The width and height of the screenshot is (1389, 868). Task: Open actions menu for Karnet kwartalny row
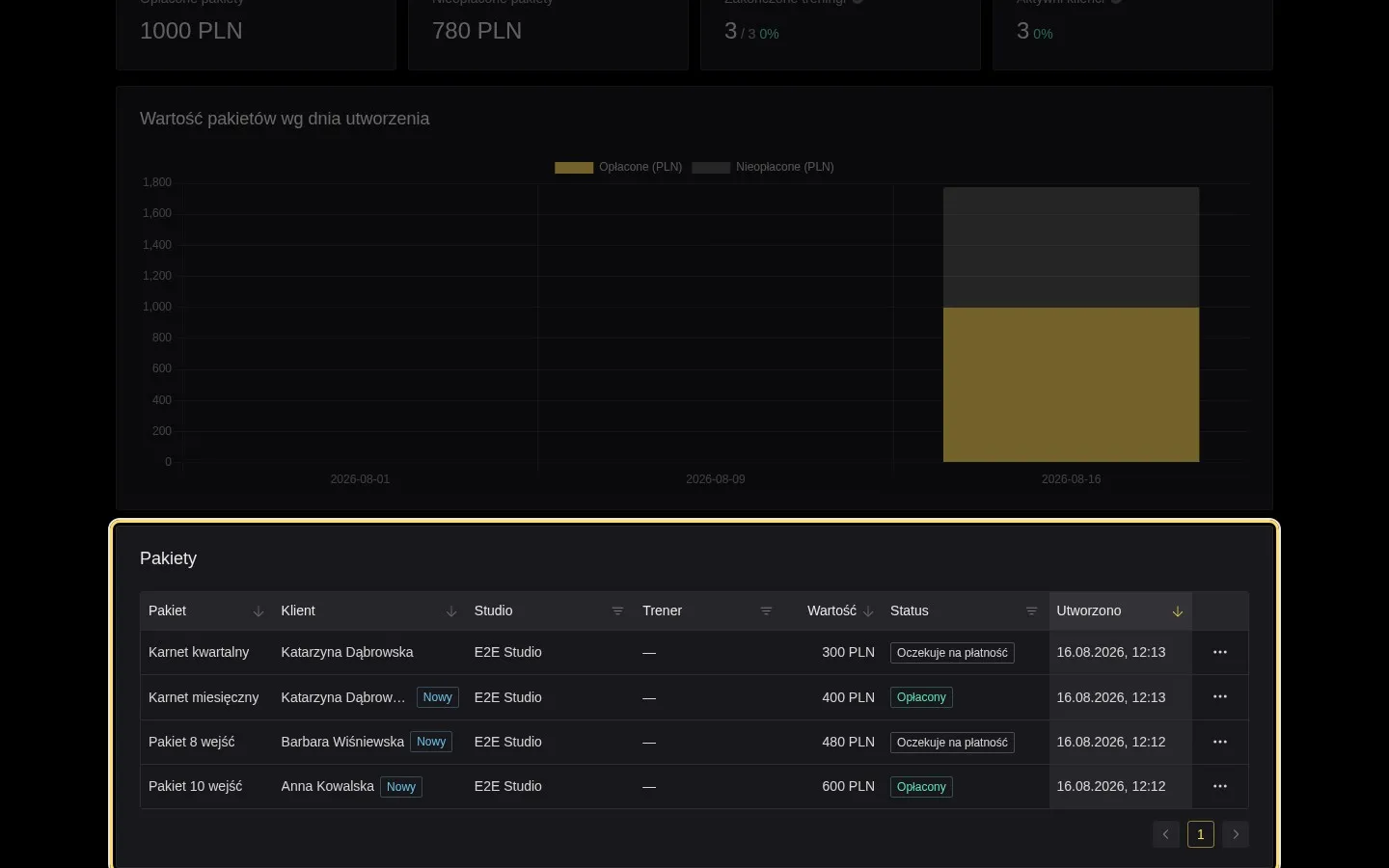pos(1220,653)
